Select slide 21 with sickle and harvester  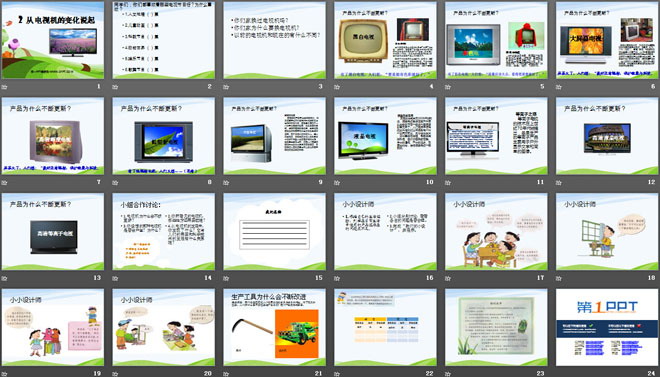[x=274, y=327]
